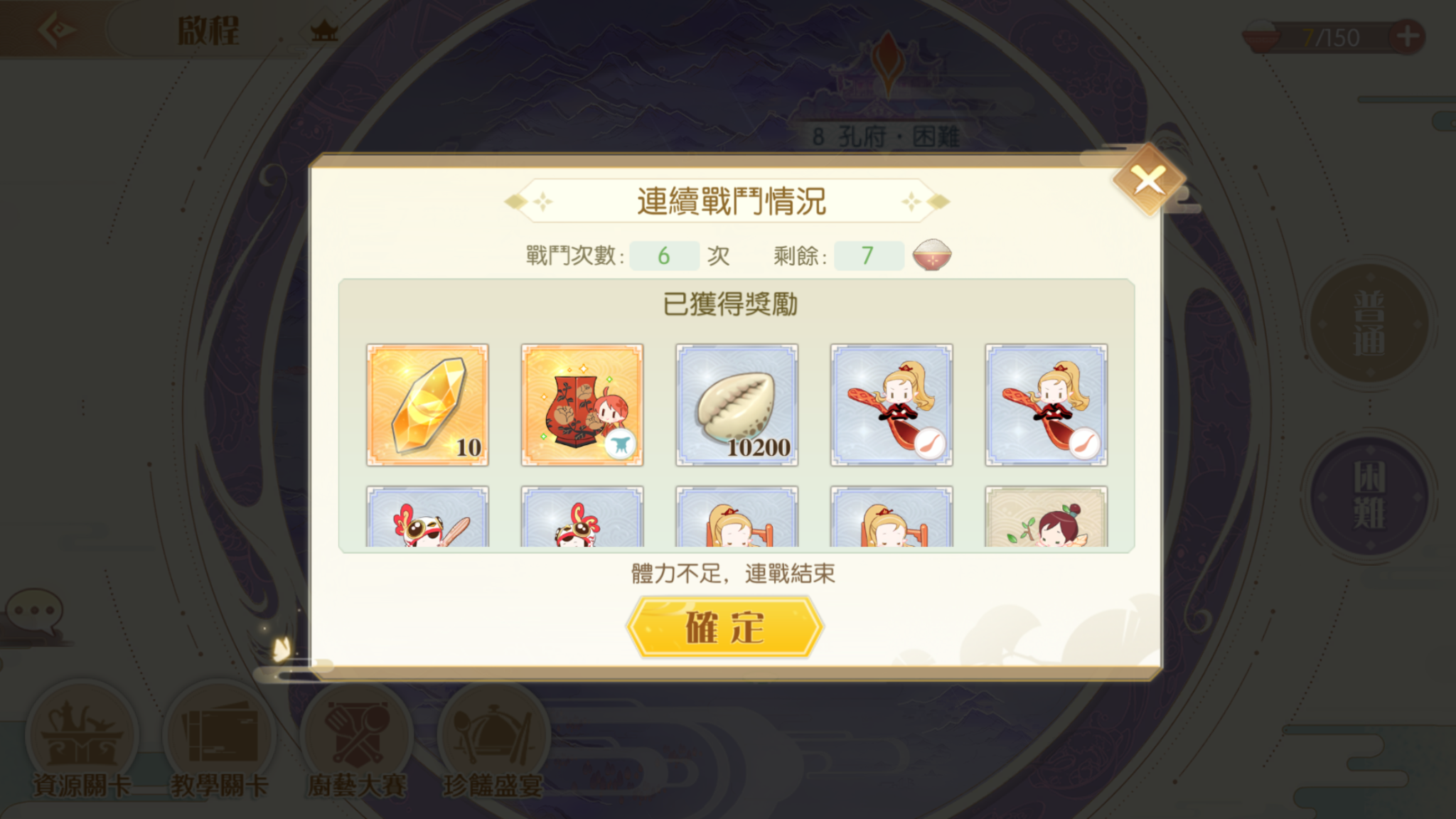Open 資源關卡 resource stages

82,742
